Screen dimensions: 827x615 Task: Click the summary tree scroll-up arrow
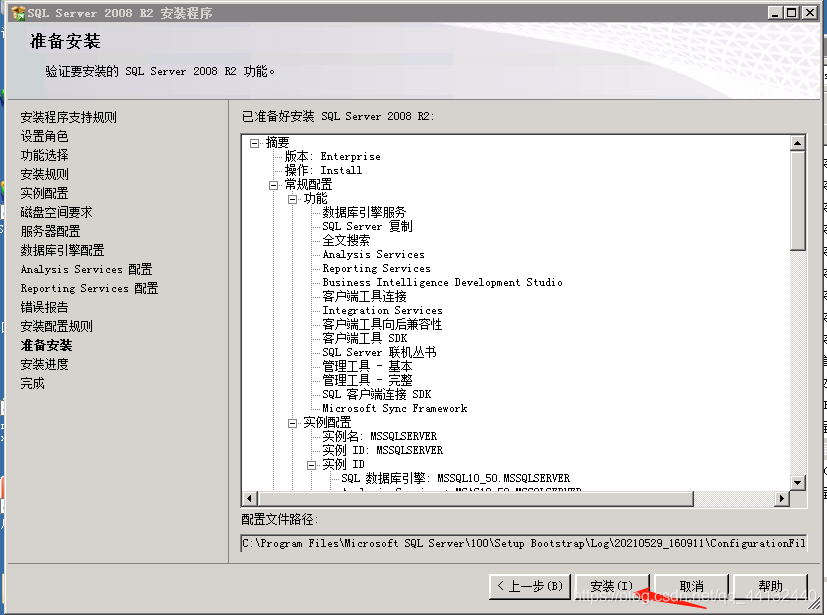[797, 143]
